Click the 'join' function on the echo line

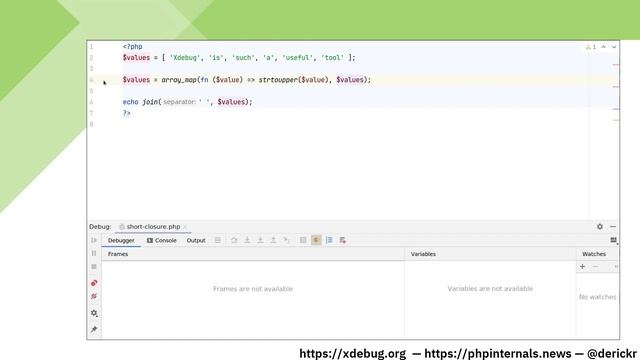(150, 102)
